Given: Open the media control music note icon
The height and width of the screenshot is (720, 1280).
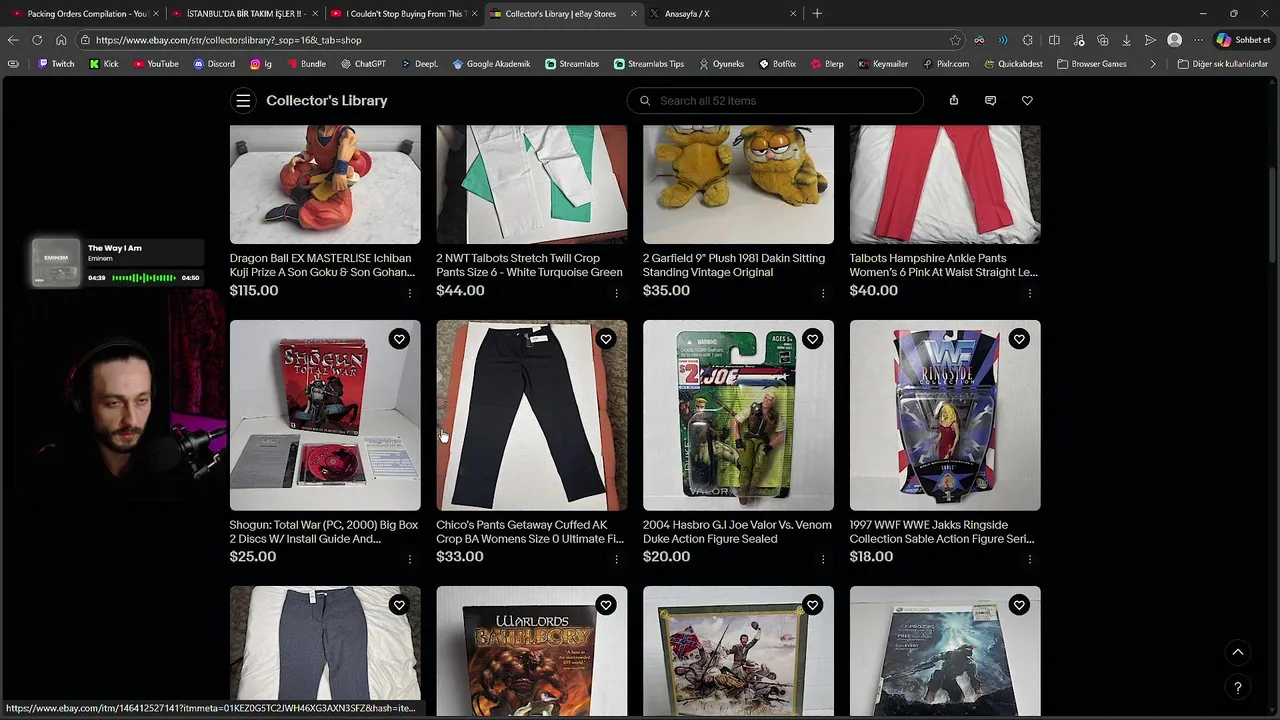Looking at the screenshot, I should click(x=1079, y=40).
